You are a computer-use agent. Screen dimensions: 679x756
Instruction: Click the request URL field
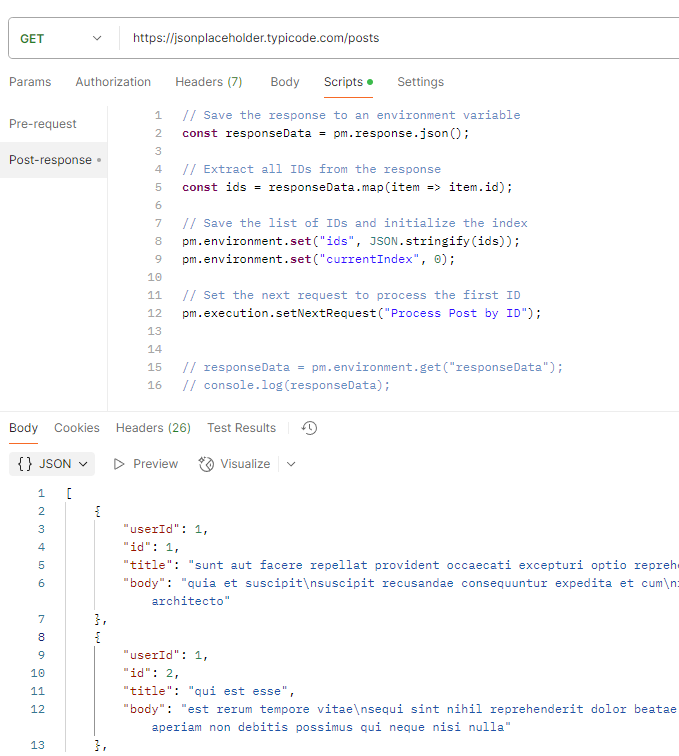point(400,38)
